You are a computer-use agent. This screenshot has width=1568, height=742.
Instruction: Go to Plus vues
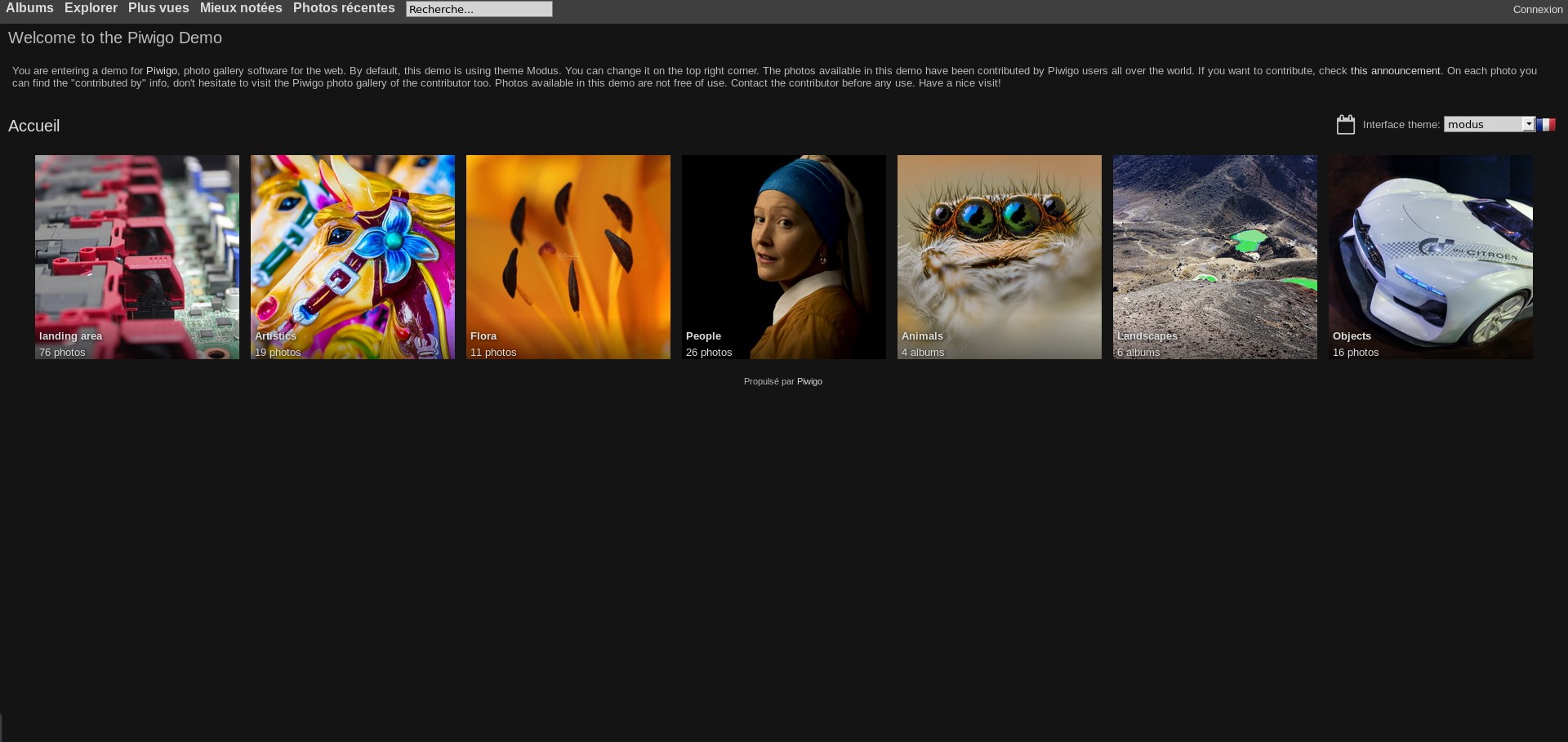[x=158, y=8]
